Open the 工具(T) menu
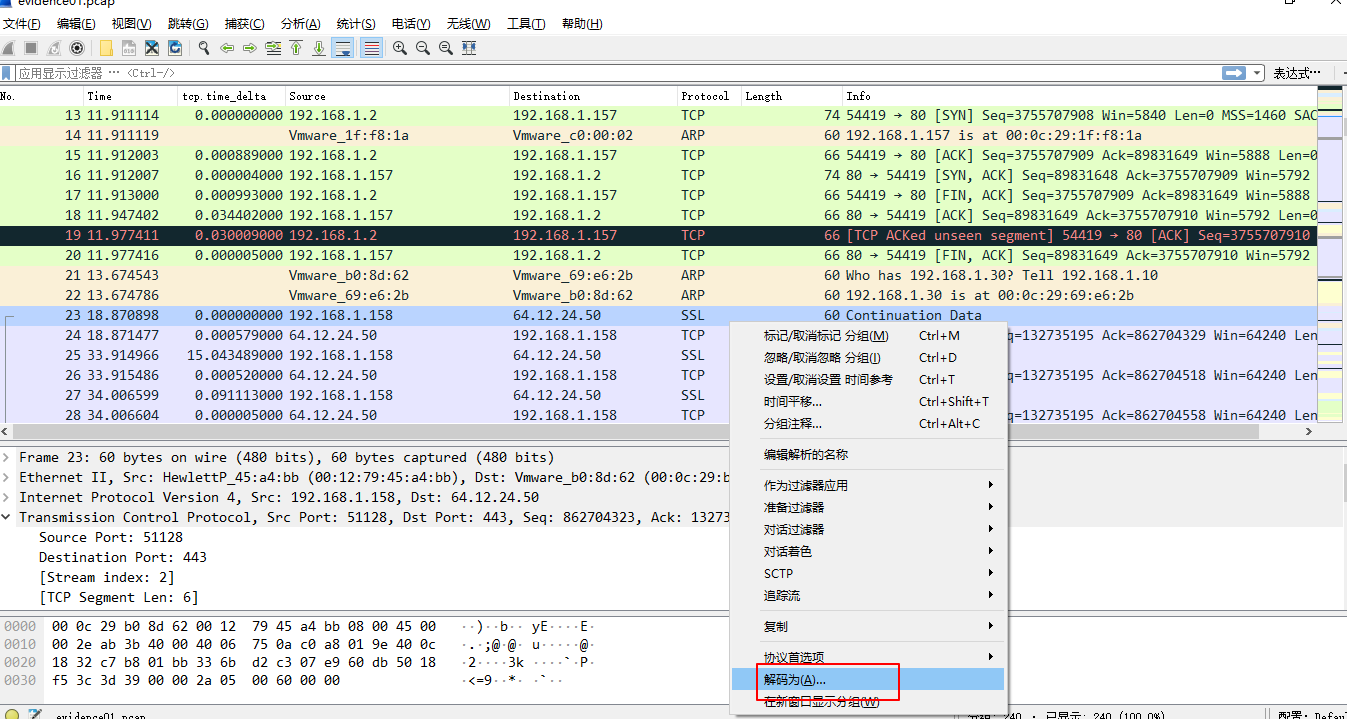 click(526, 24)
